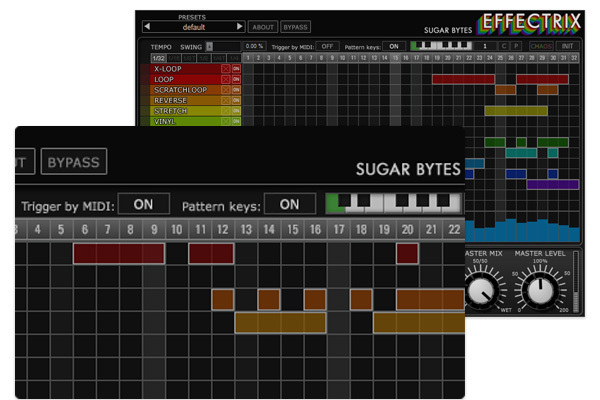Click the P paste pattern button

(x=516, y=46)
